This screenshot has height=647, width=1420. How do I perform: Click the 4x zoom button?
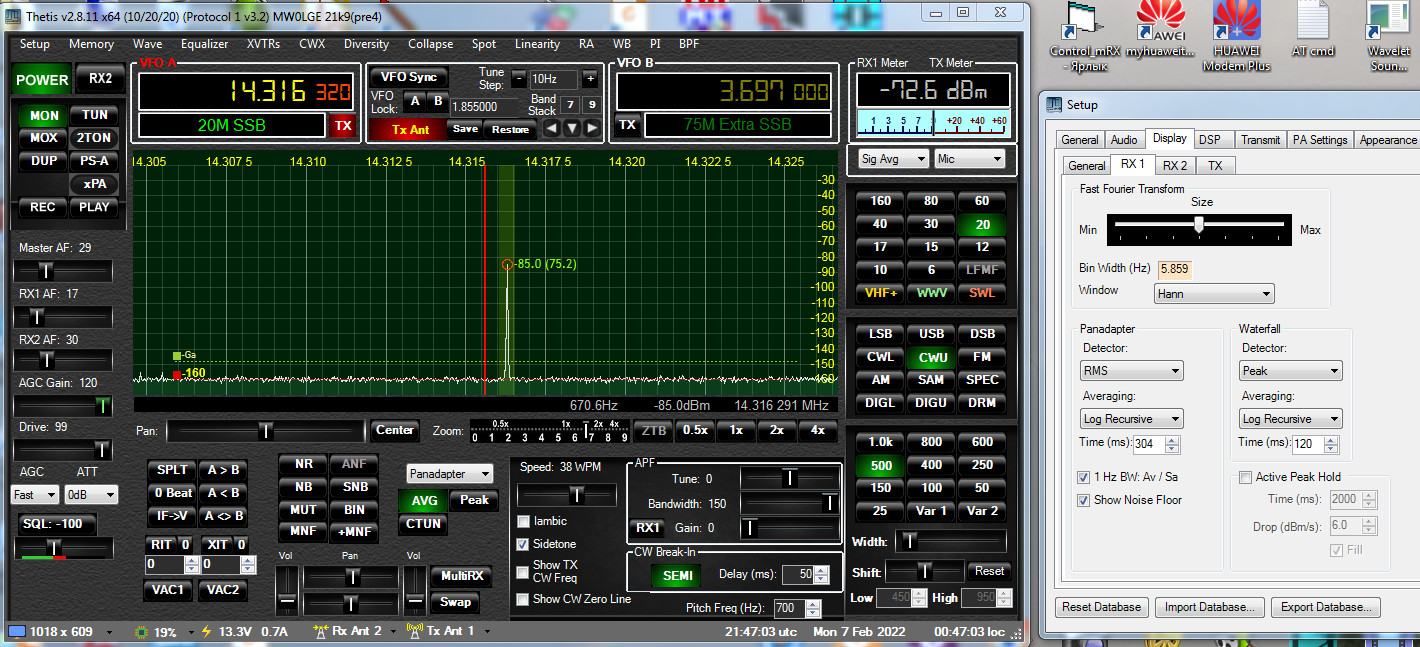coord(818,430)
